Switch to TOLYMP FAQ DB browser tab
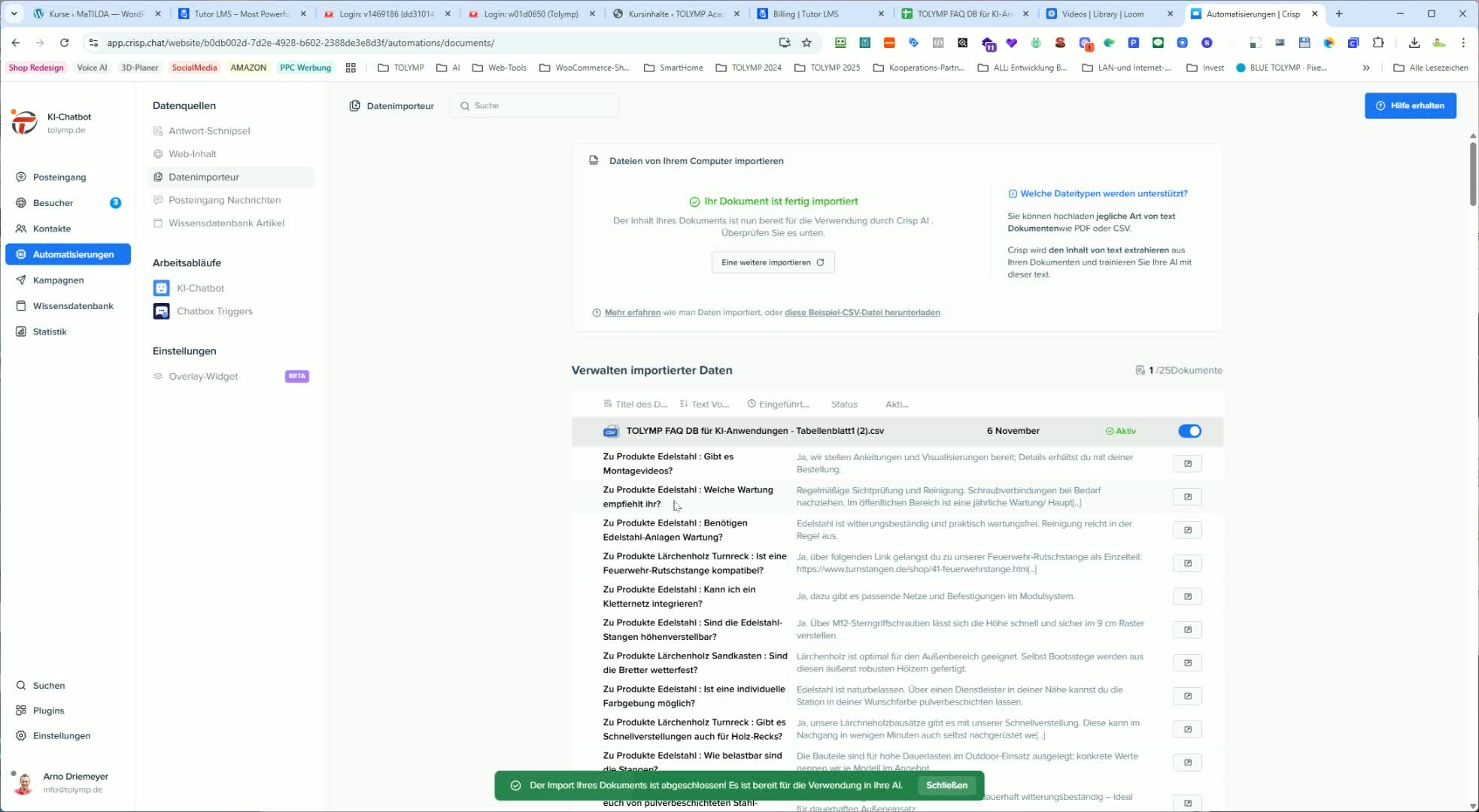The image size is (1479, 812). [x=963, y=14]
